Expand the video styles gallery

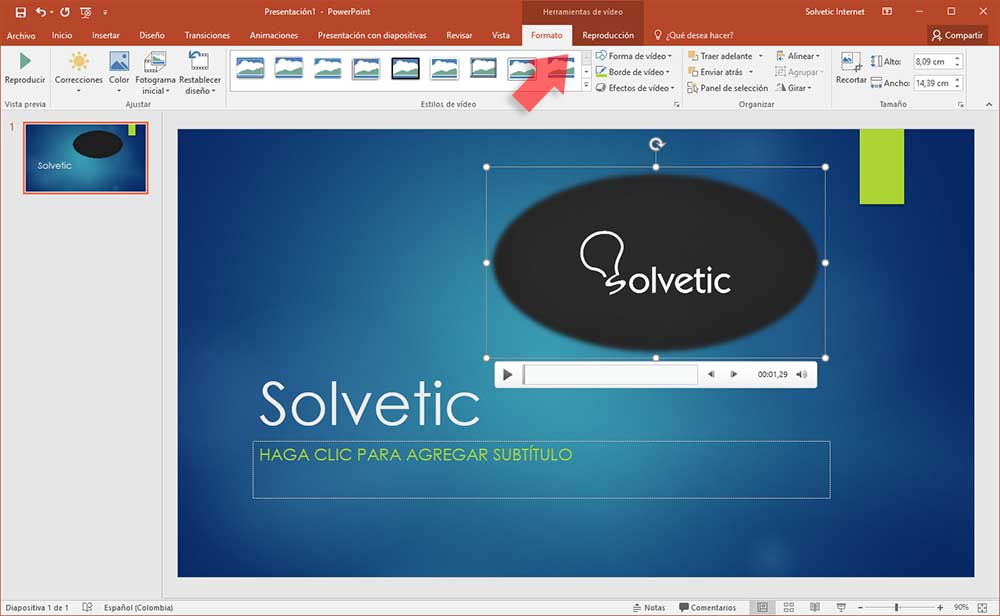pyautogui.click(x=586, y=86)
